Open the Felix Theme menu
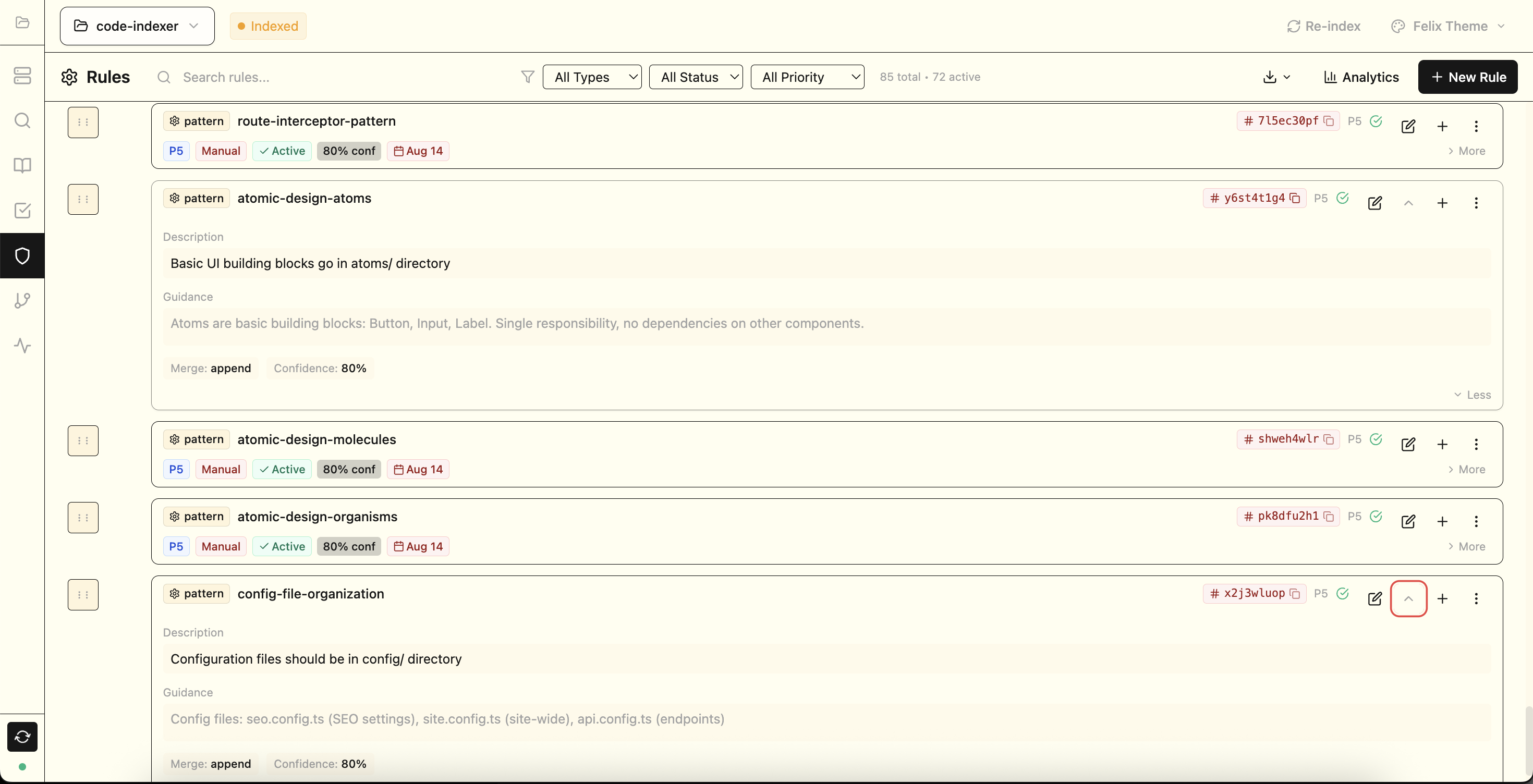Image resolution: width=1533 pixels, height=784 pixels. (1449, 26)
